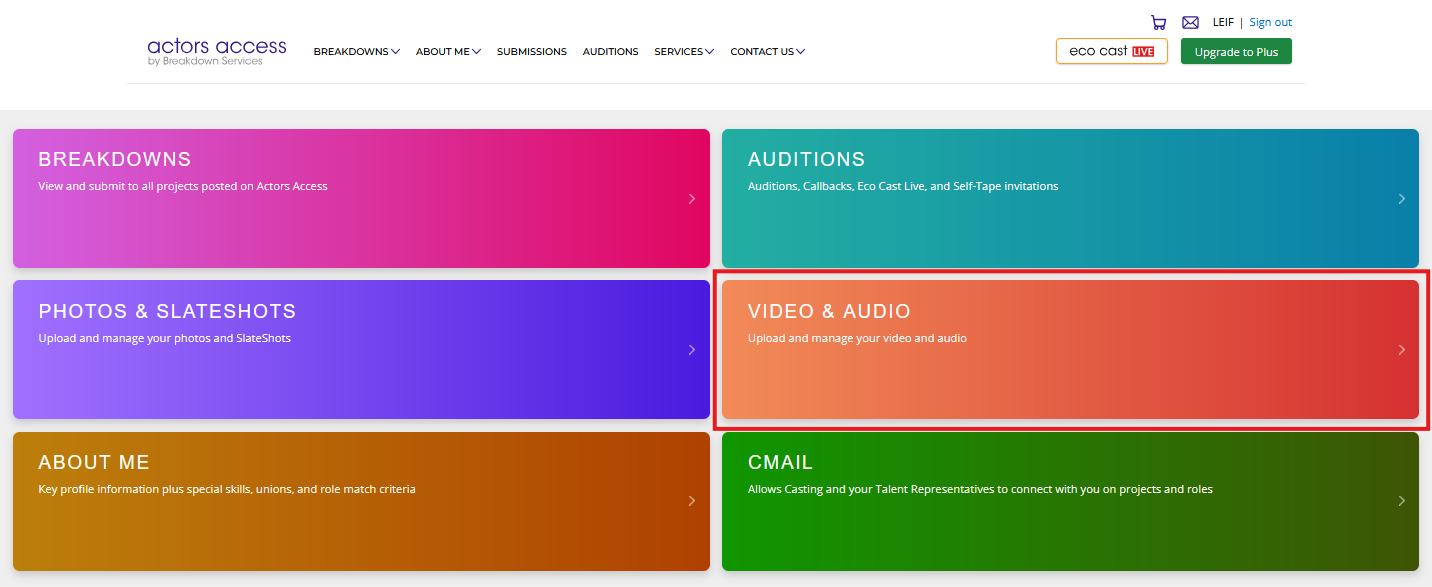Open the mail envelope icon
This screenshot has width=1432, height=587.
tap(1190, 22)
